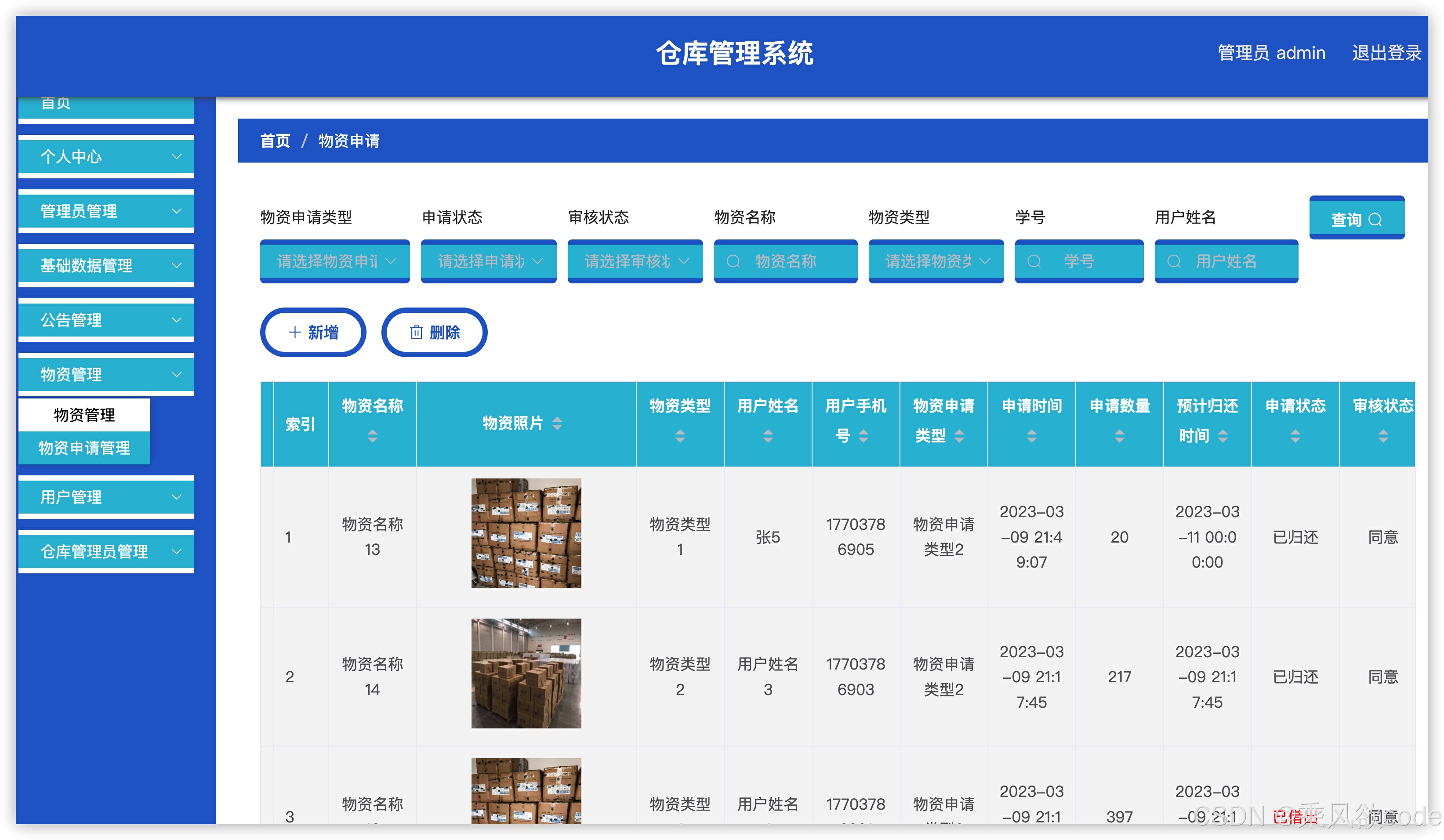Collapse the 物资管理 sidebar section

point(106,374)
